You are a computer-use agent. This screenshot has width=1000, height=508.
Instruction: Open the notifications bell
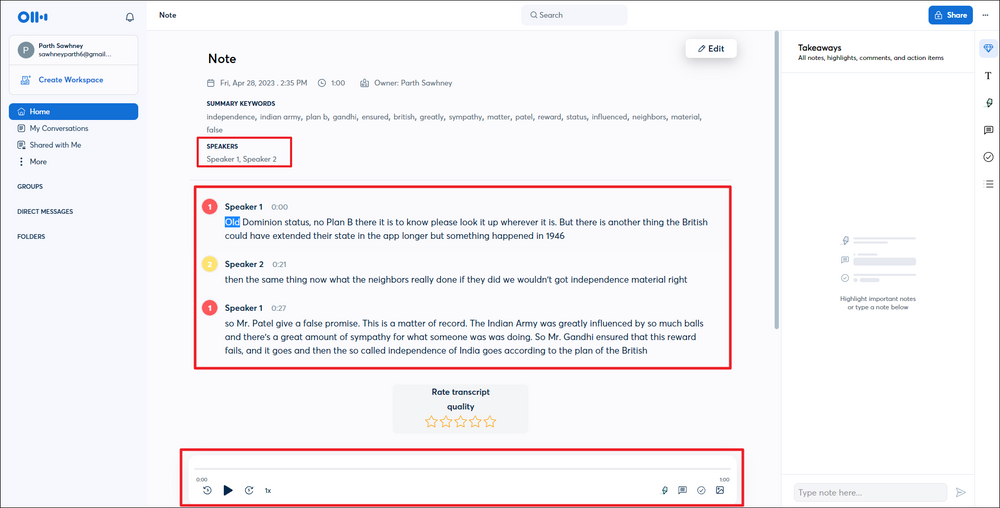tap(129, 17)
